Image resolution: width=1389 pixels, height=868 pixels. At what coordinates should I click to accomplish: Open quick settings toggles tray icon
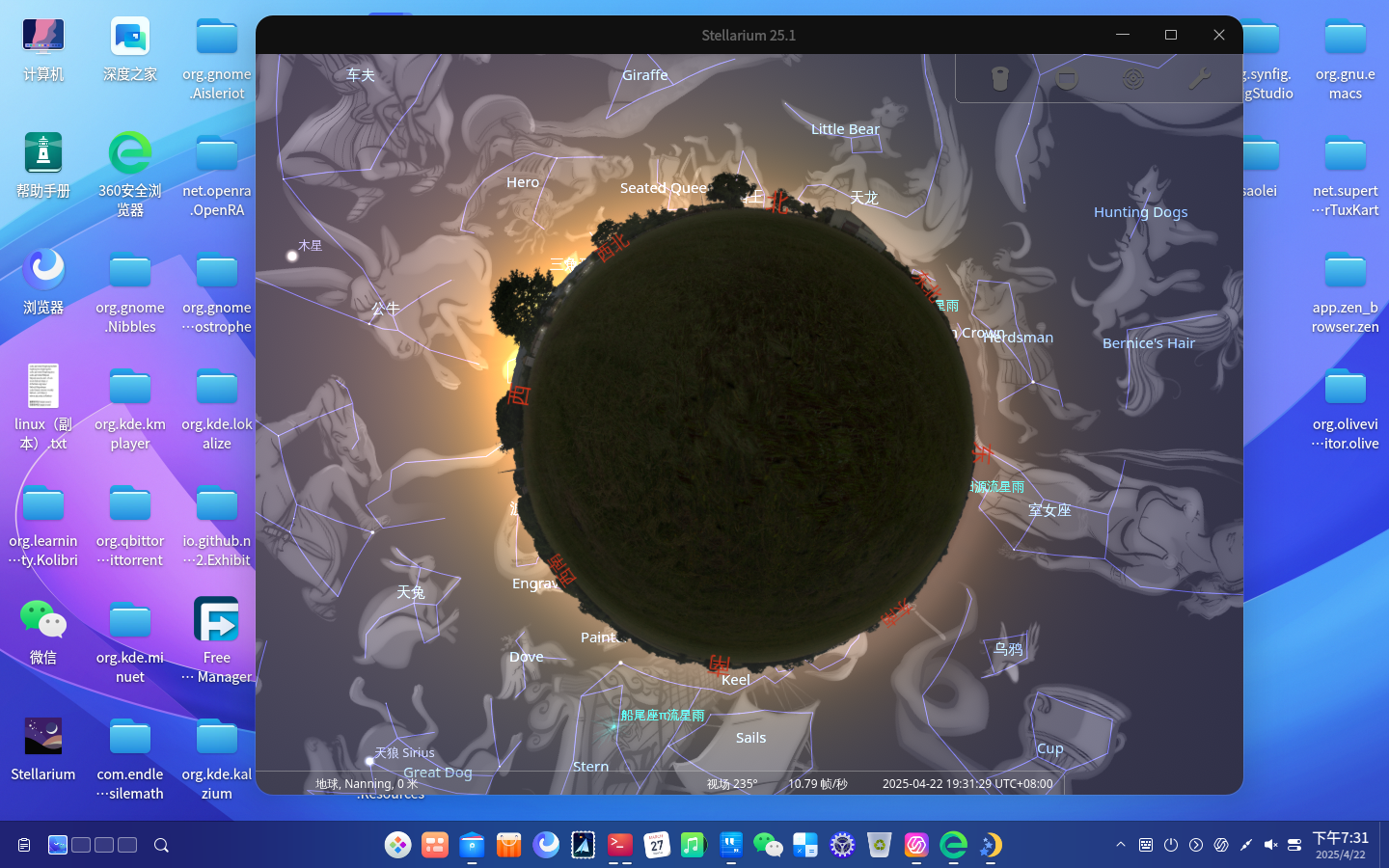point(1295,845)
